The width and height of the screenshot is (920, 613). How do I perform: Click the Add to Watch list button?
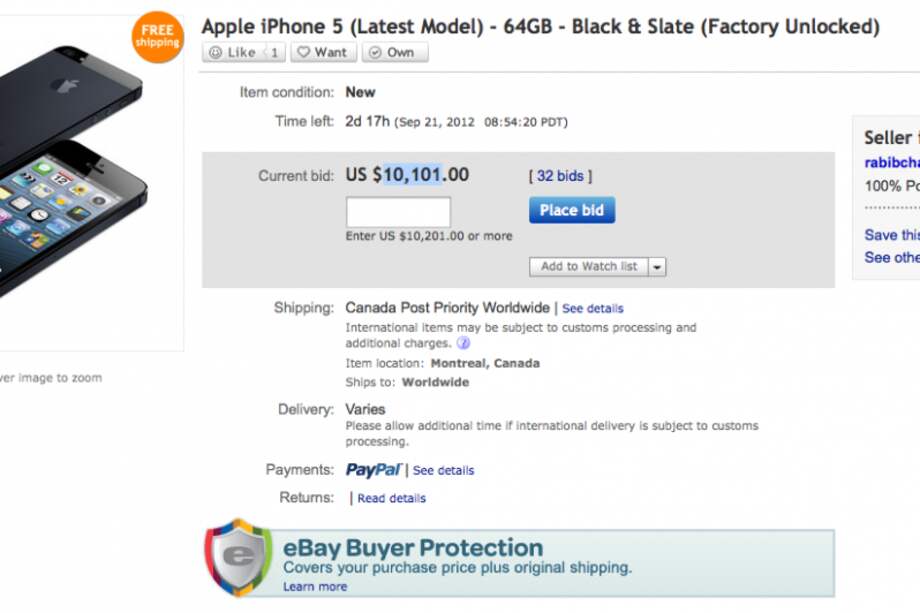(x=589, y=267)
